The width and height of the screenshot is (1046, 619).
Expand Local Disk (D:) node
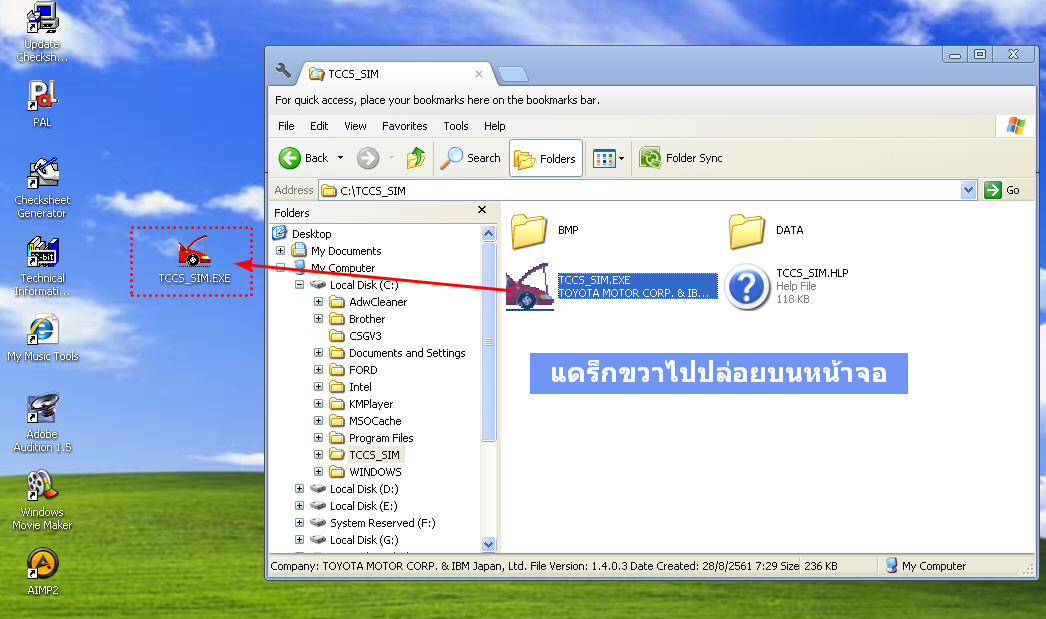(300, 489)
